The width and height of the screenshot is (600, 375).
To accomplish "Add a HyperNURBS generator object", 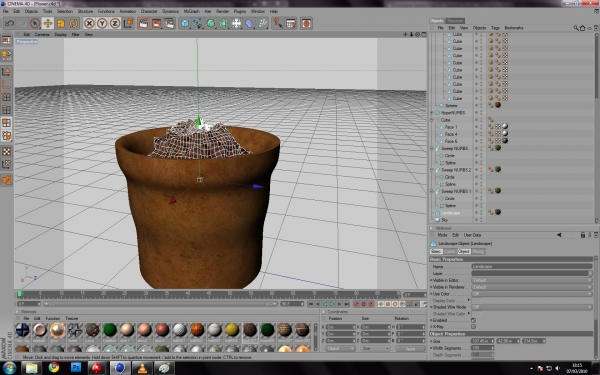I will (x=211, y=23).
